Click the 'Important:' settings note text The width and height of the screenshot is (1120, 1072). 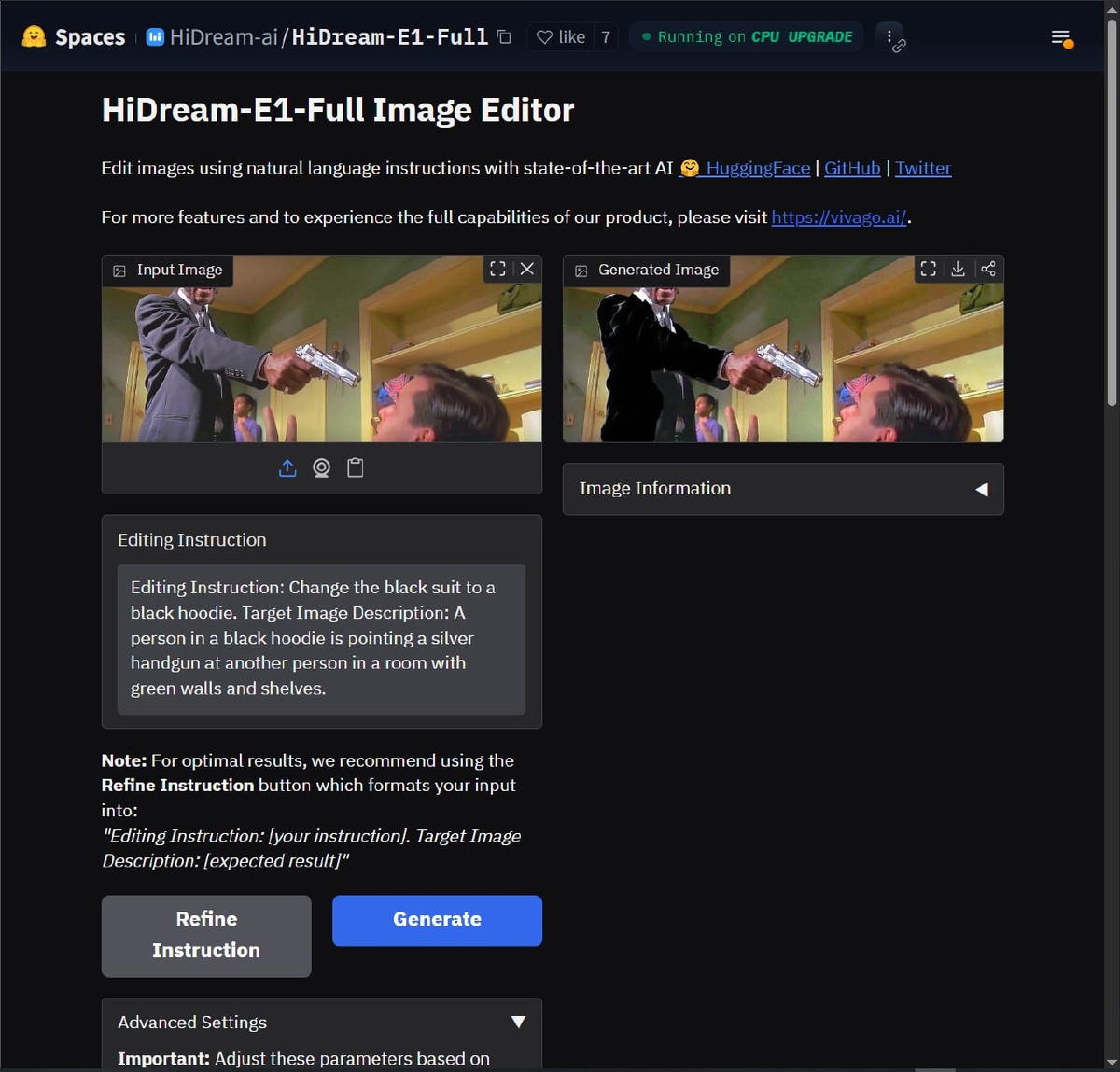pyautogui.click(x=163, y=1059)
